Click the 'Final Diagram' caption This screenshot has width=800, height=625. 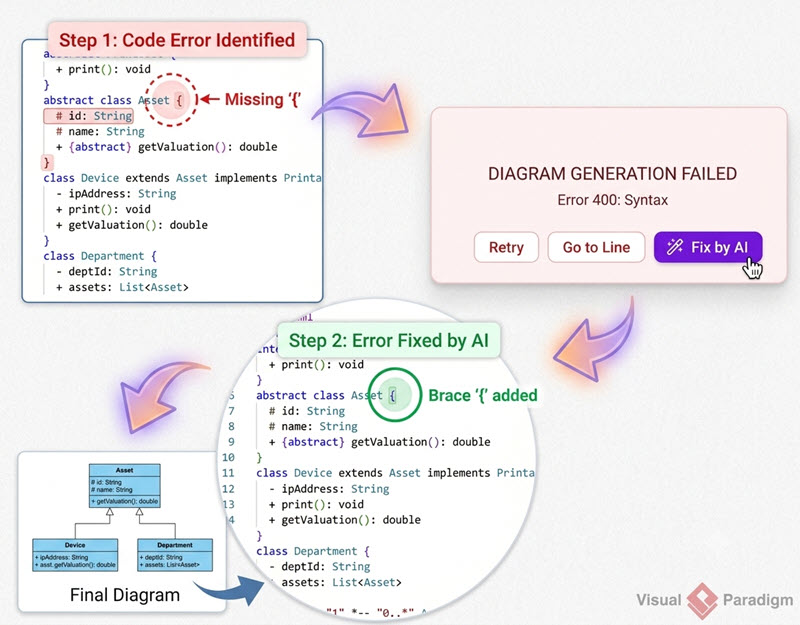pos(124,595)
